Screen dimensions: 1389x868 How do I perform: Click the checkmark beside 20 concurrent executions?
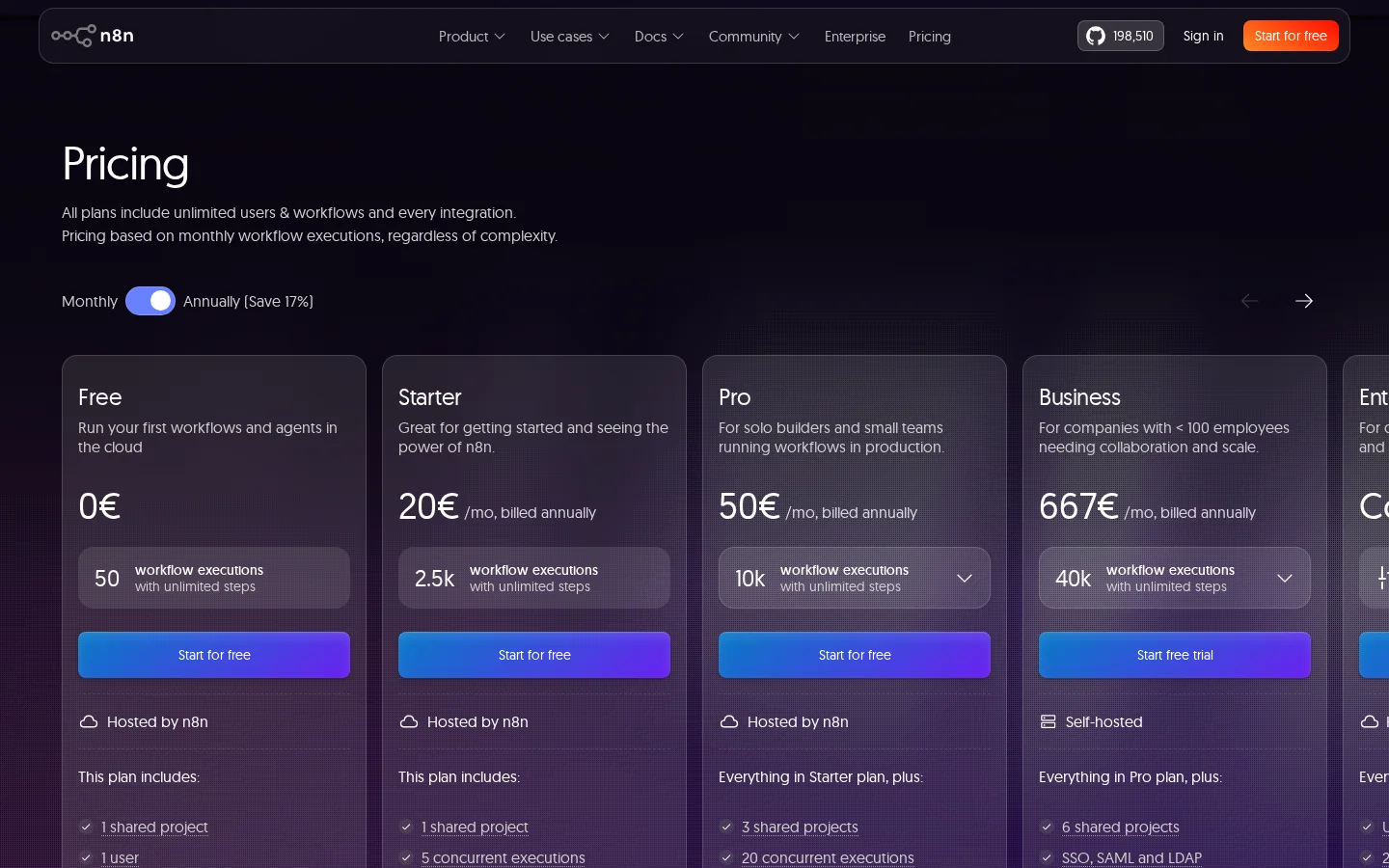coord(726,857)
